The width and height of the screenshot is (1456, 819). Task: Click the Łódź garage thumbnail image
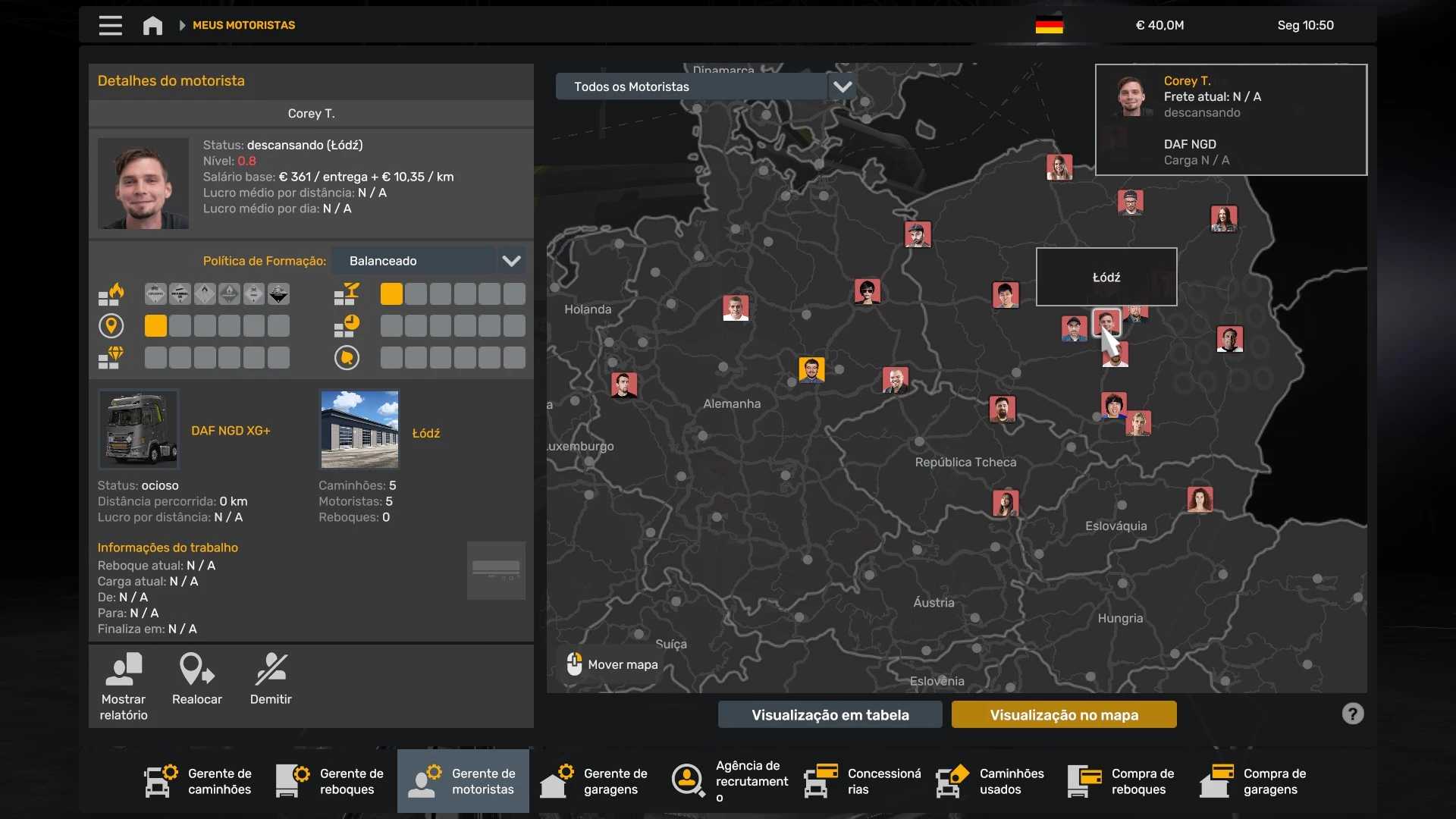(x=359, y=429)
